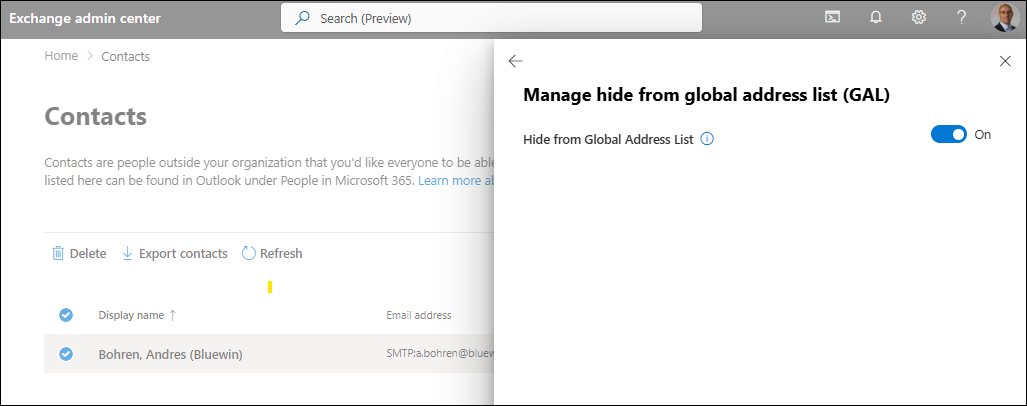This screenshot has height=406, width=1027.
Task: Delete the selected contact
Action: [79, 253]
